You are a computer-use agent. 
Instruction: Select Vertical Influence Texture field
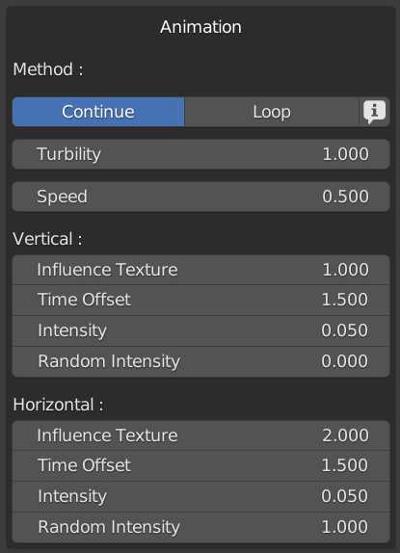pos(201,270)
